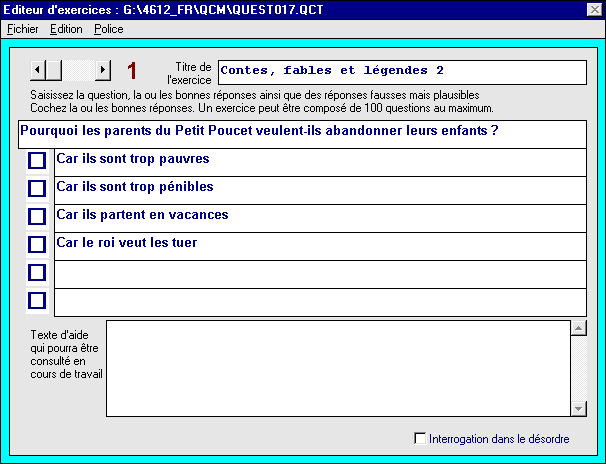The height and width of the screenshot is (464, 606).
Task: Click the help text scrollbar up arrow
Action: click(x=578, y=327)
